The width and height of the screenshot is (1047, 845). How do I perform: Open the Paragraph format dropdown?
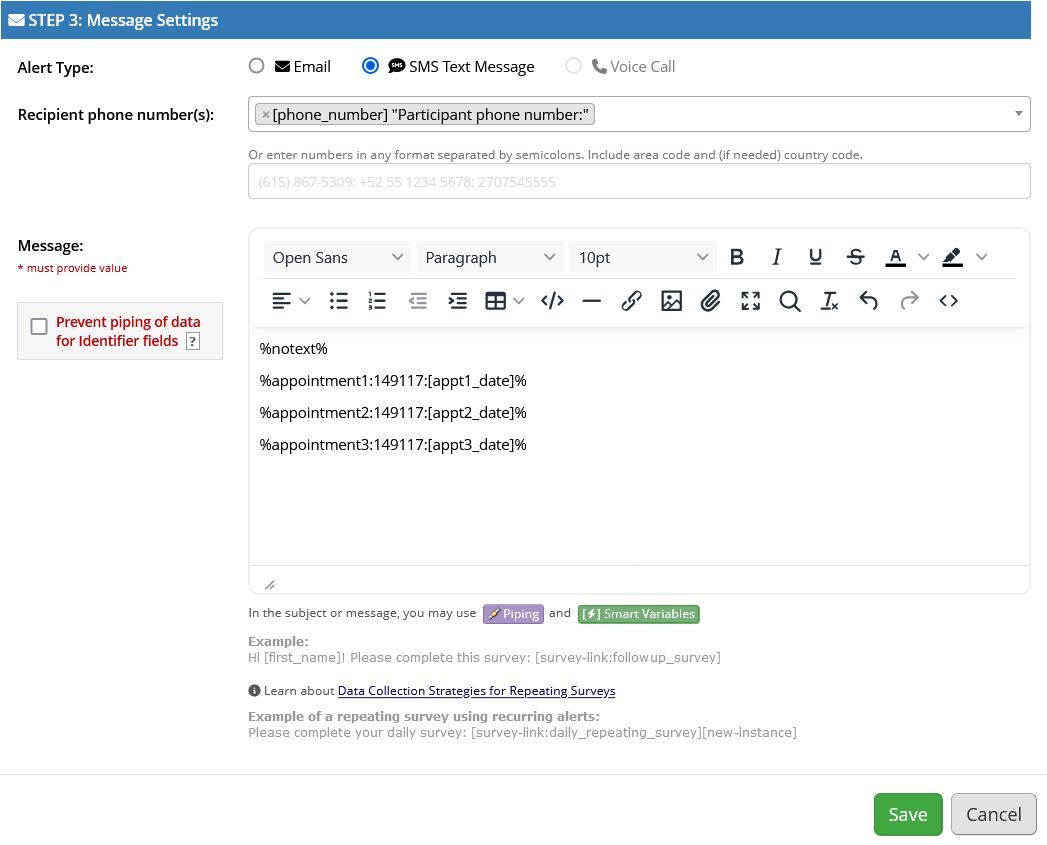[x=490, y=257]
